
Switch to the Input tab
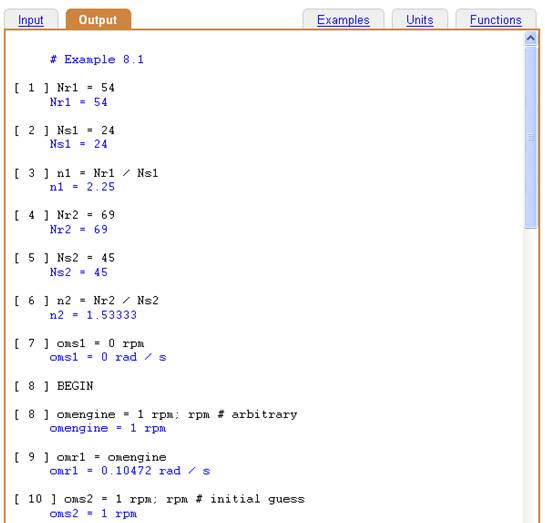[x=31, y=20]
